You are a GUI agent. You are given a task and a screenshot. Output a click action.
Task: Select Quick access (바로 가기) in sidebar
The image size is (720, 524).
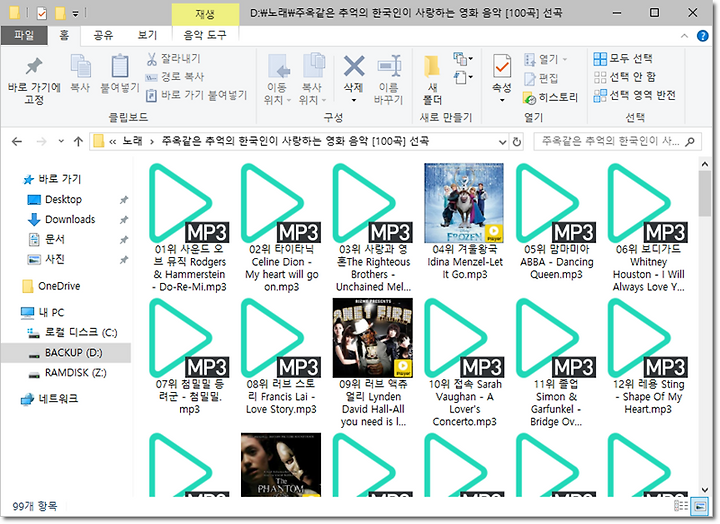[52, 179]
